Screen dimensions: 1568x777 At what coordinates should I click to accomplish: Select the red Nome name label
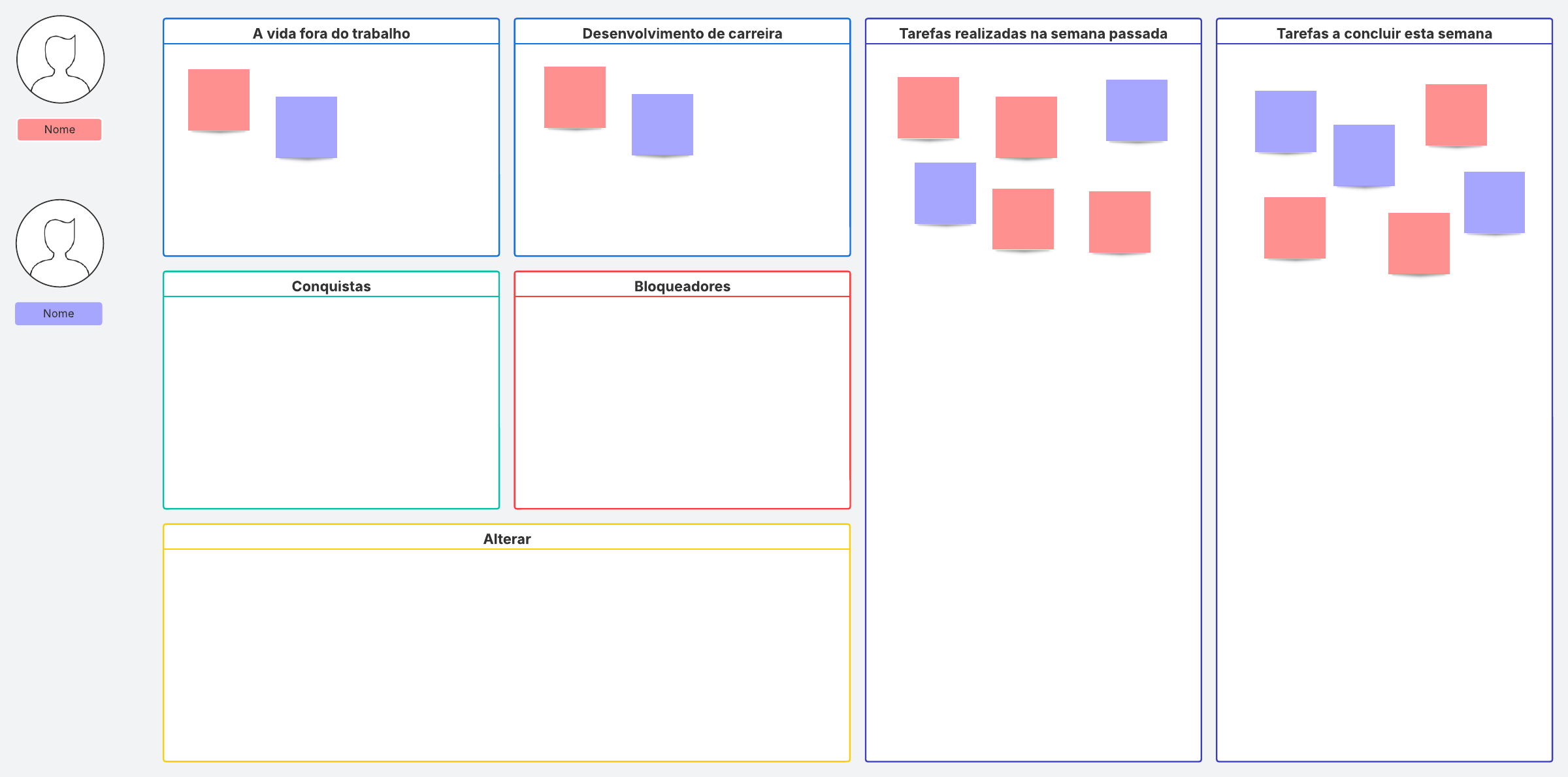(59, 129)
